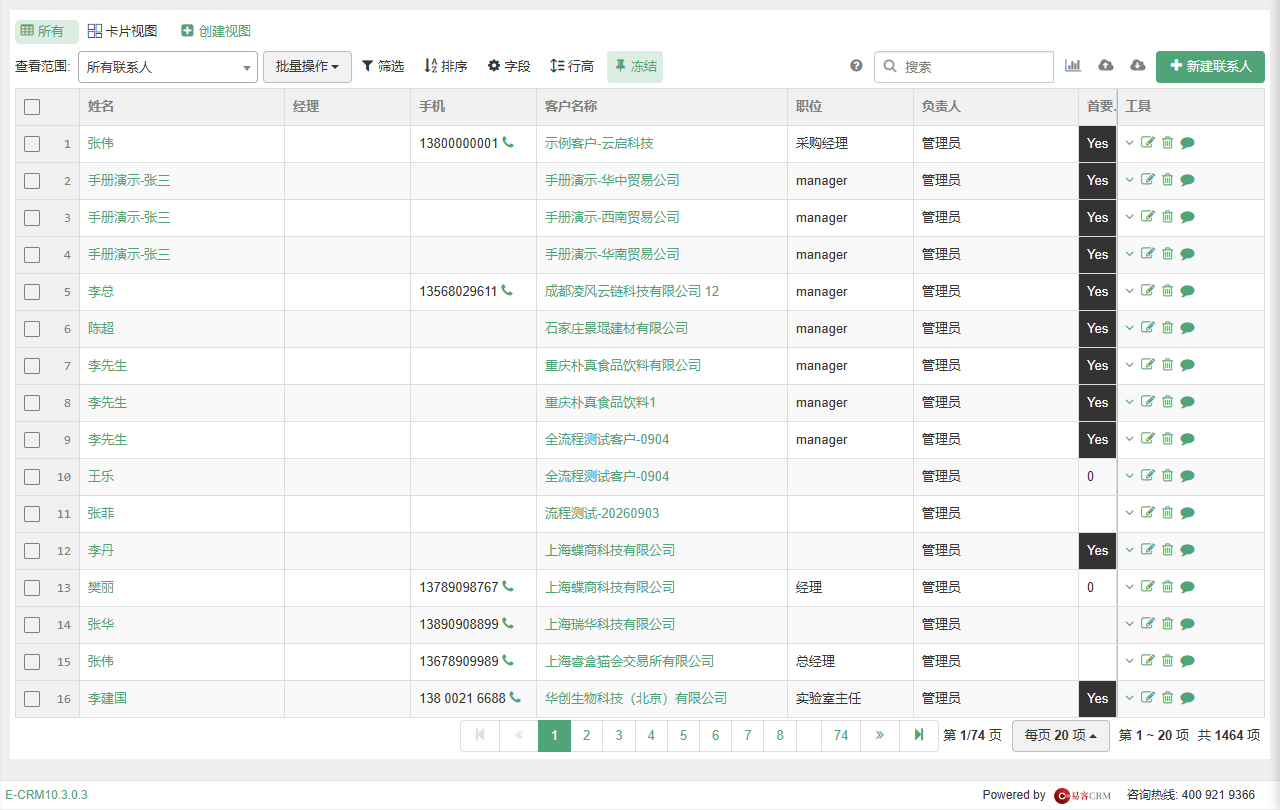Toggle the select-all checkbox in table header
Screen dimensions: 1280x810
tap(32, 107)
